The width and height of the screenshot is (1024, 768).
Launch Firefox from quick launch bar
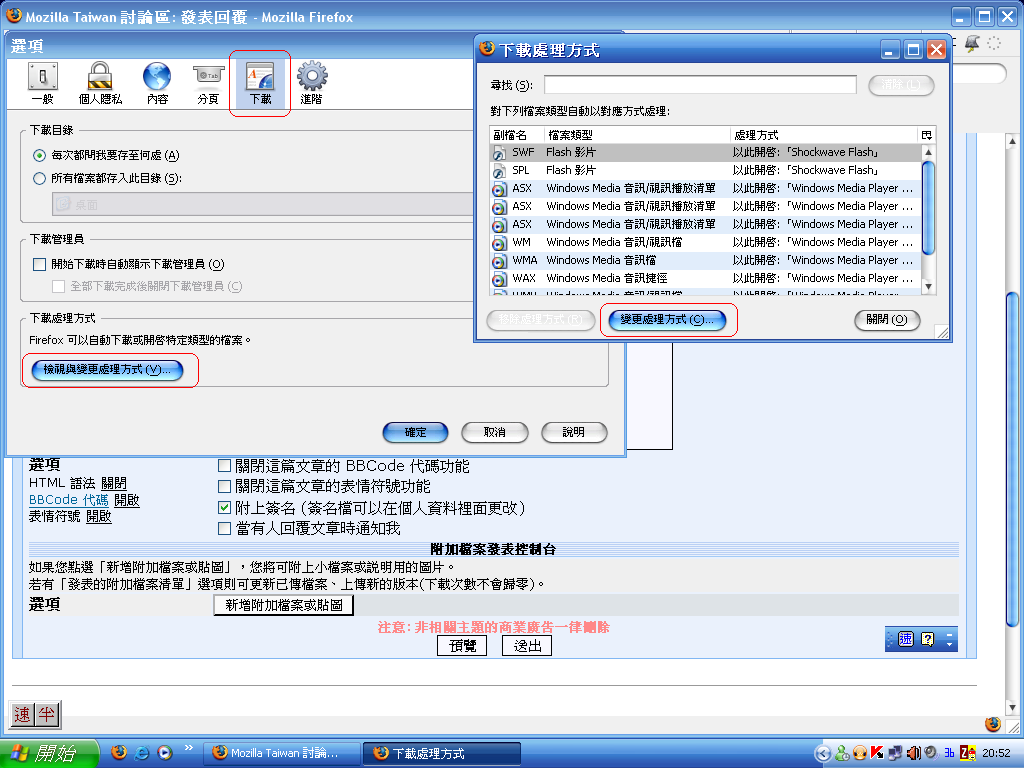point(119,752)
